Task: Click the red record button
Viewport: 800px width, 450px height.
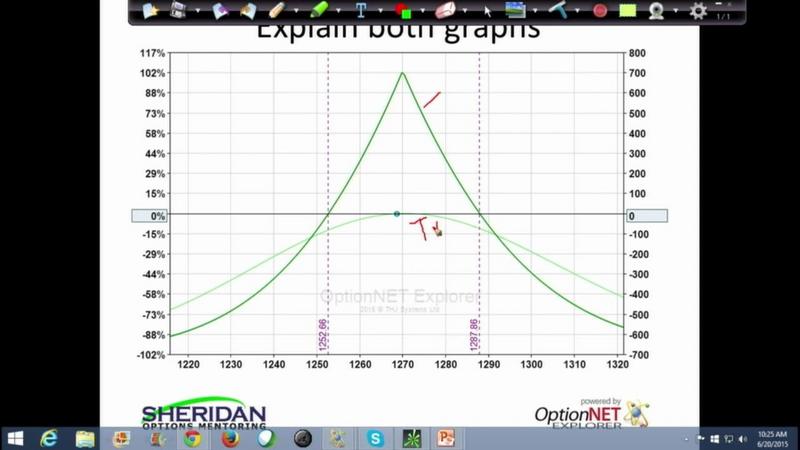Action: click(x=600, y=11)
